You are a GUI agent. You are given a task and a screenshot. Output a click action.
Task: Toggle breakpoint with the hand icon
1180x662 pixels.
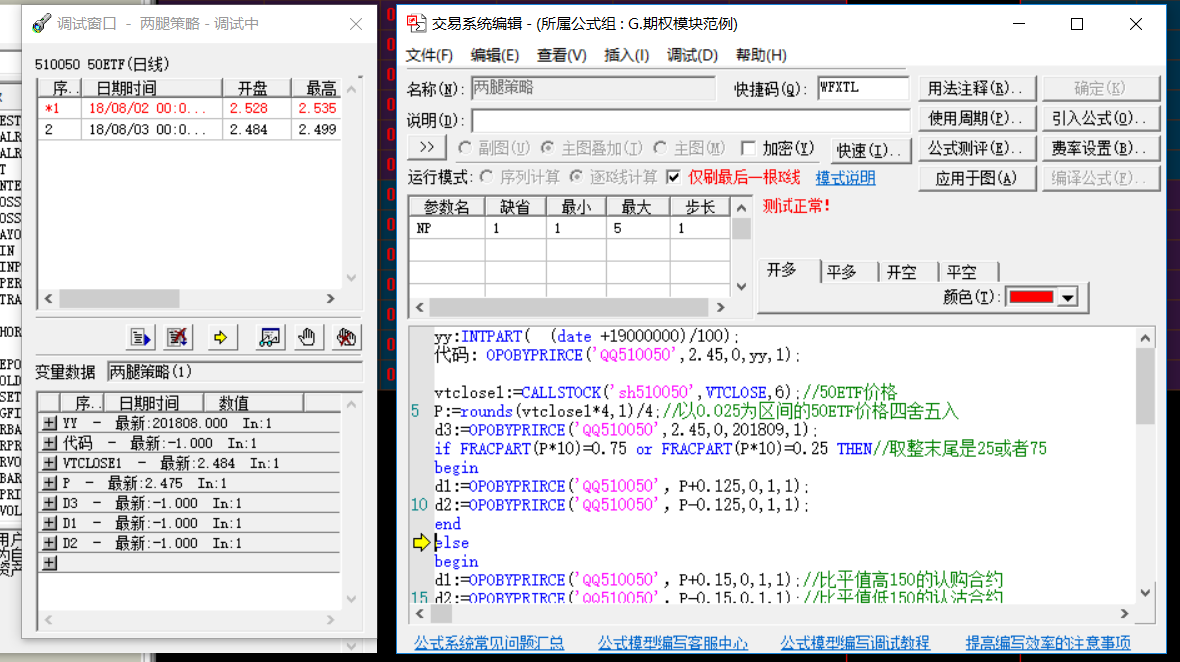pos(307,338)
